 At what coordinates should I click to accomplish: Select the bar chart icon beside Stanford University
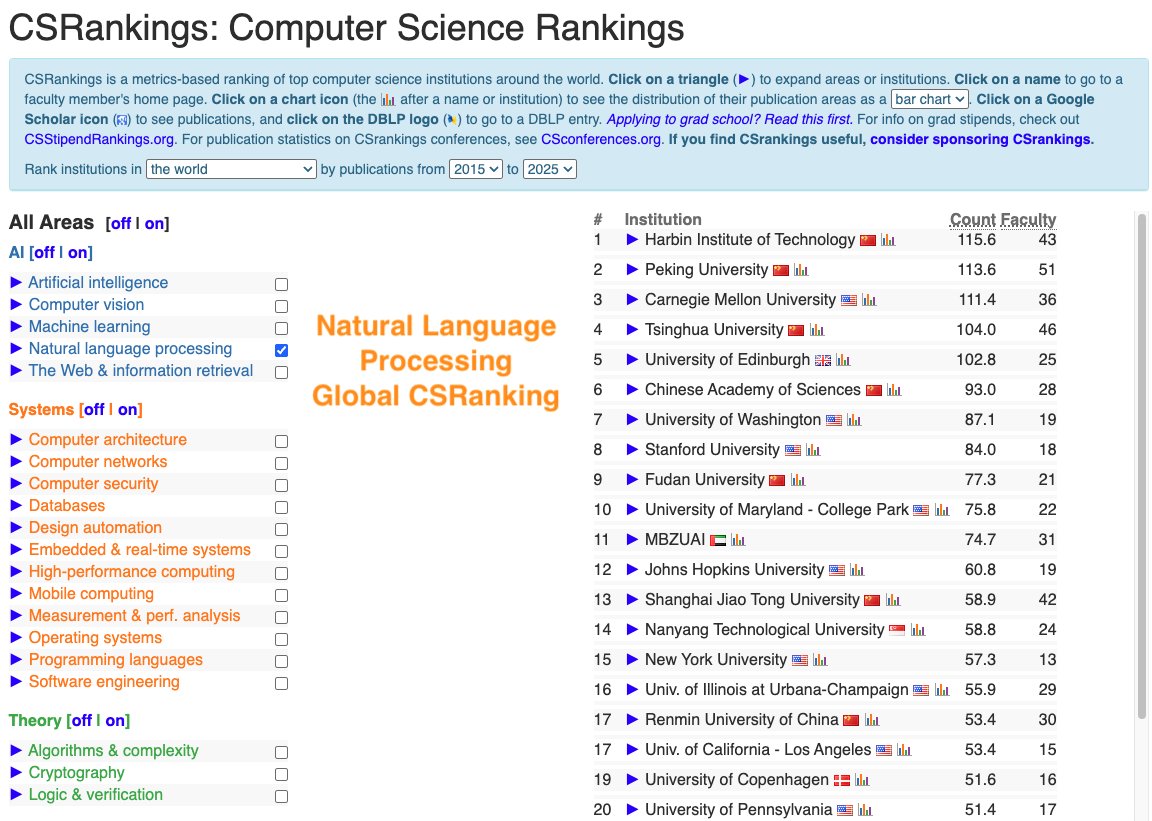tap(814, 449)
